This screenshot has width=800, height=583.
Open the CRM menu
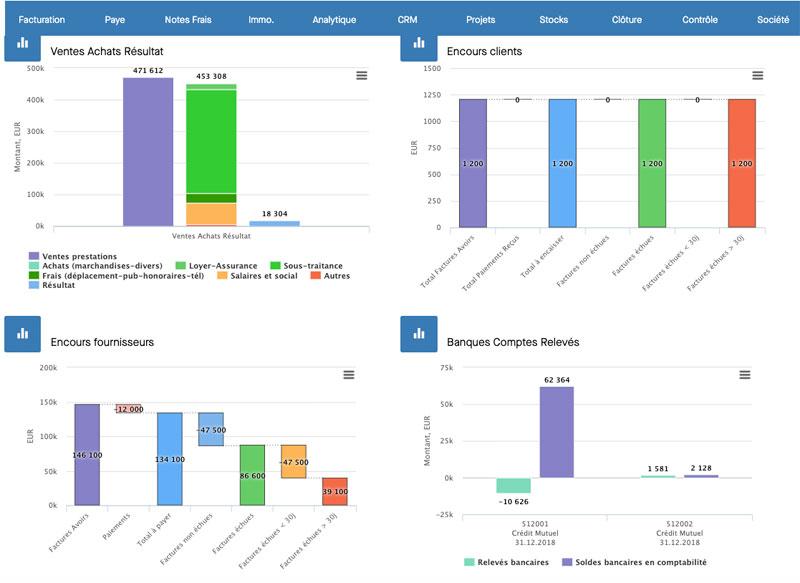pyautogui.click(x=407, y=19)
